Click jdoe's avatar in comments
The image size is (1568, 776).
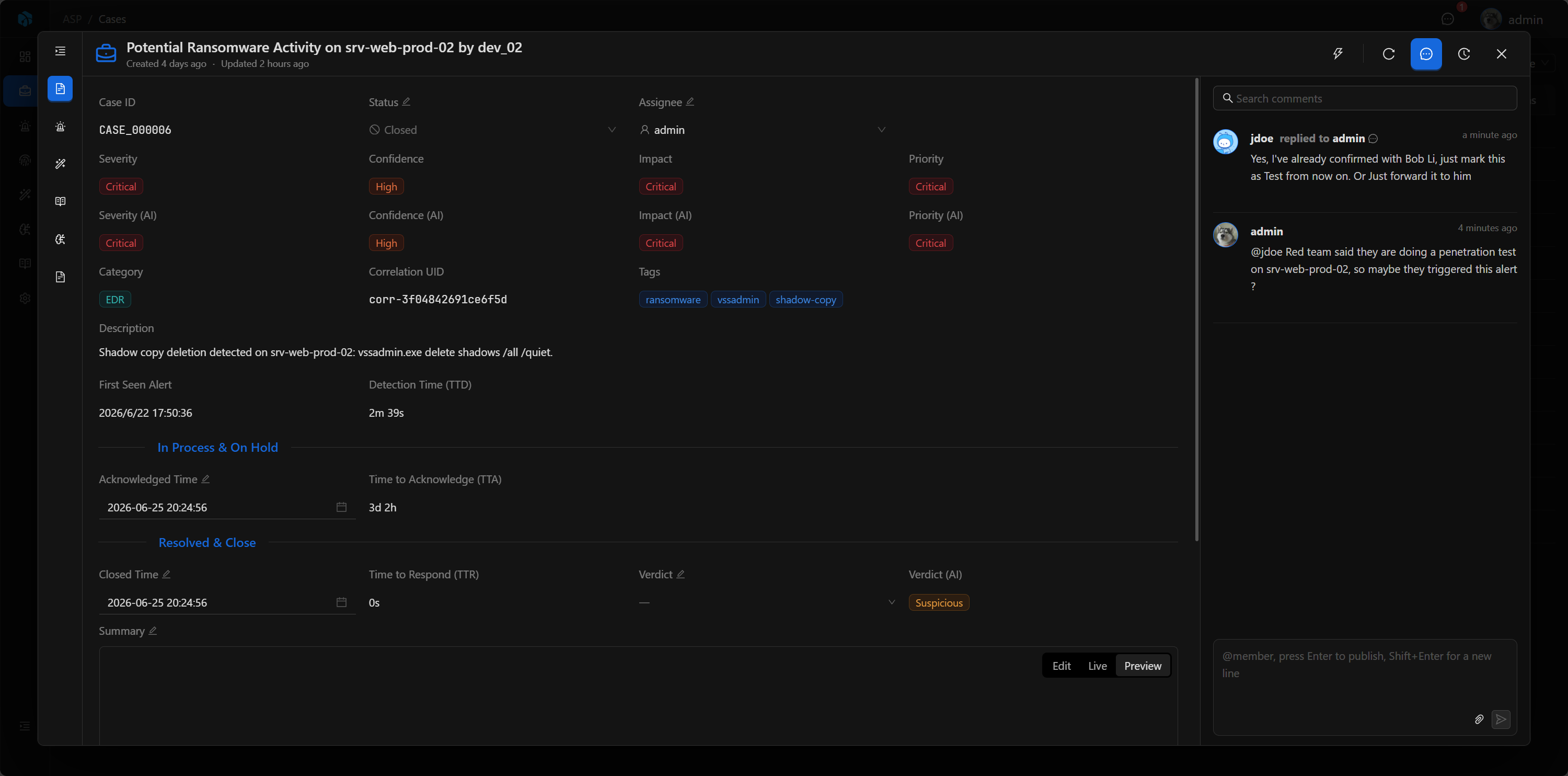click(1225, 141)
